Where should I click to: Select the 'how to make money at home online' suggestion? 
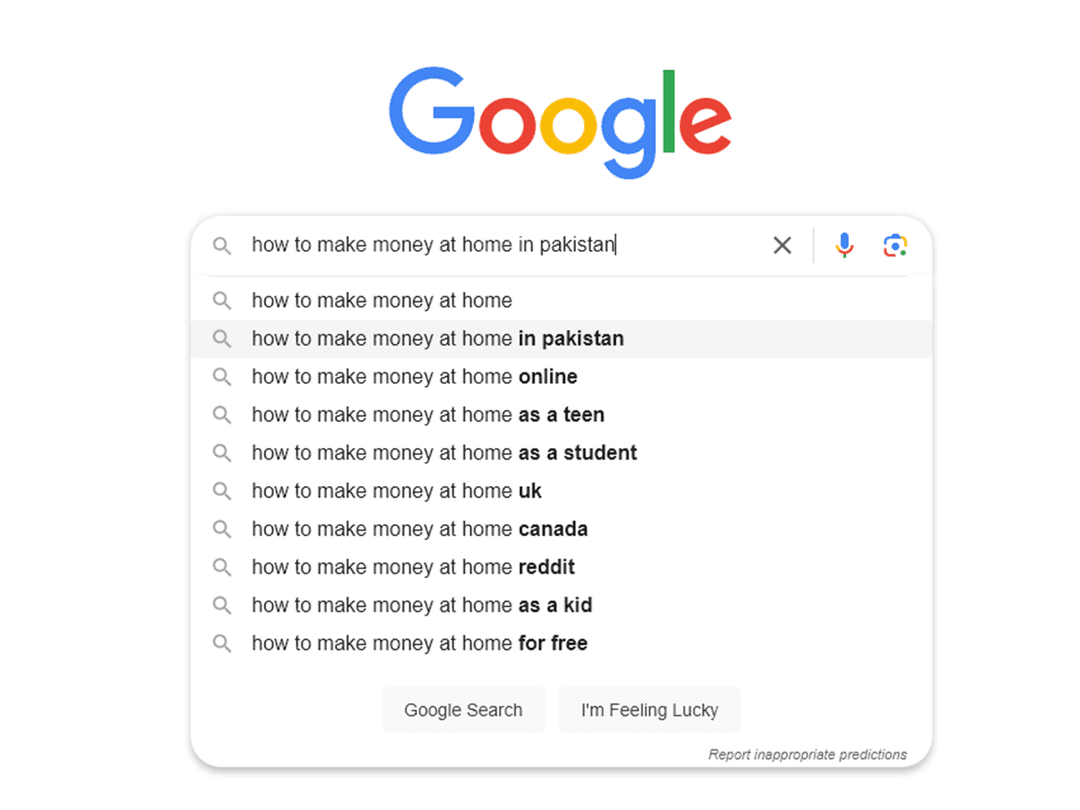(414, 376)
